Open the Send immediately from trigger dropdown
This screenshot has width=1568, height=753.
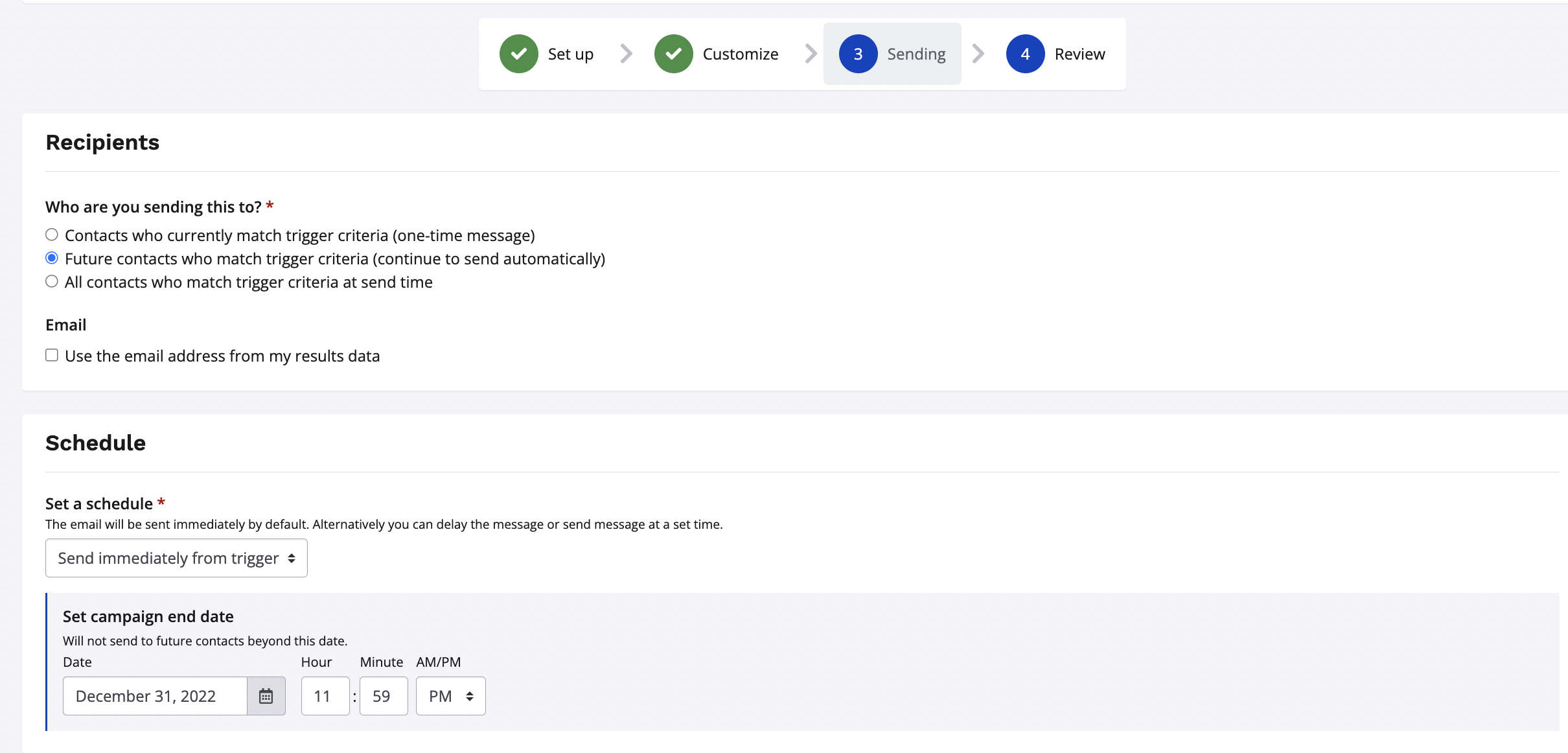176,558
